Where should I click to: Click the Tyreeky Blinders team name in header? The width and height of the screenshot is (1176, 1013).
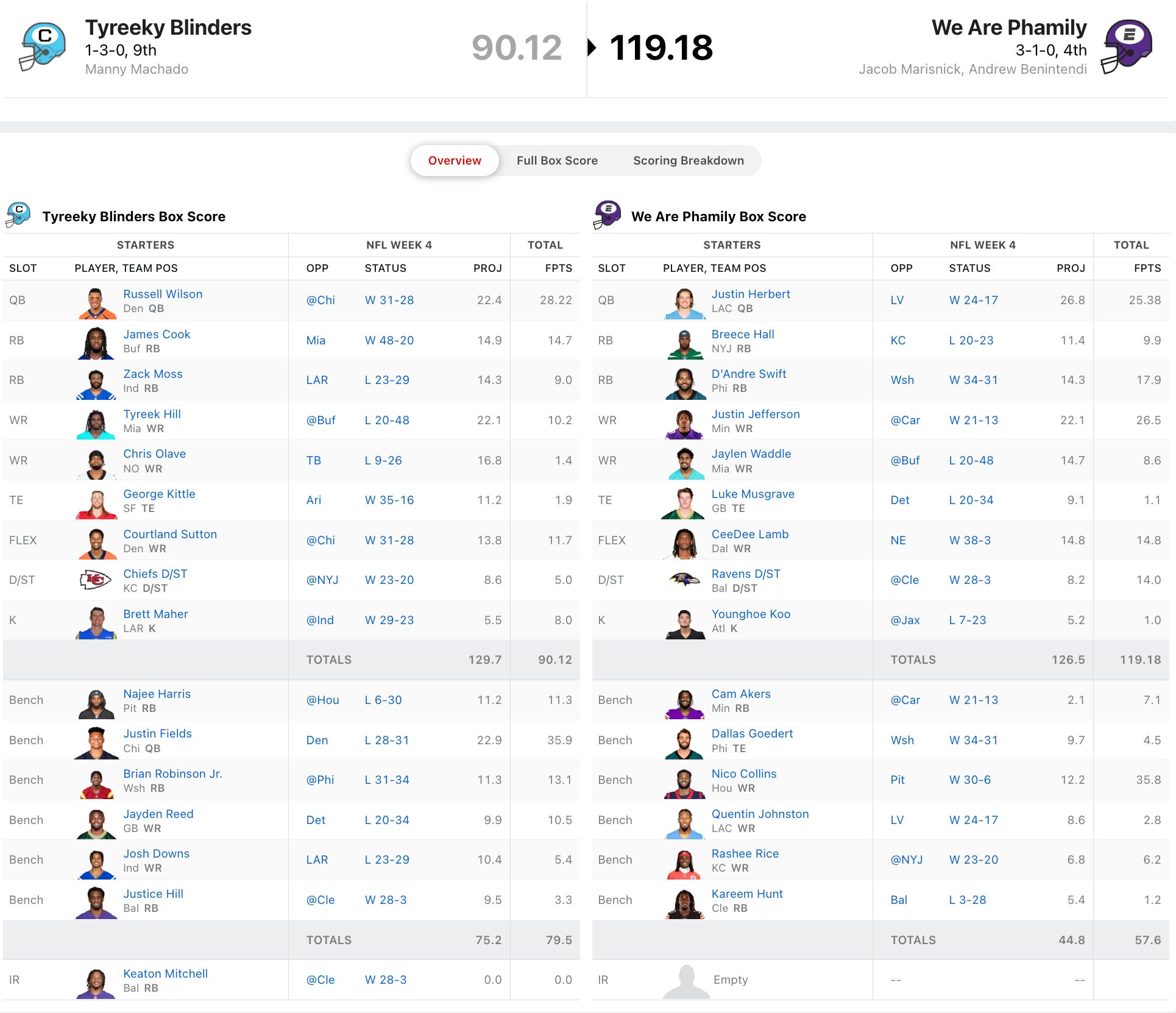(168, 27)
